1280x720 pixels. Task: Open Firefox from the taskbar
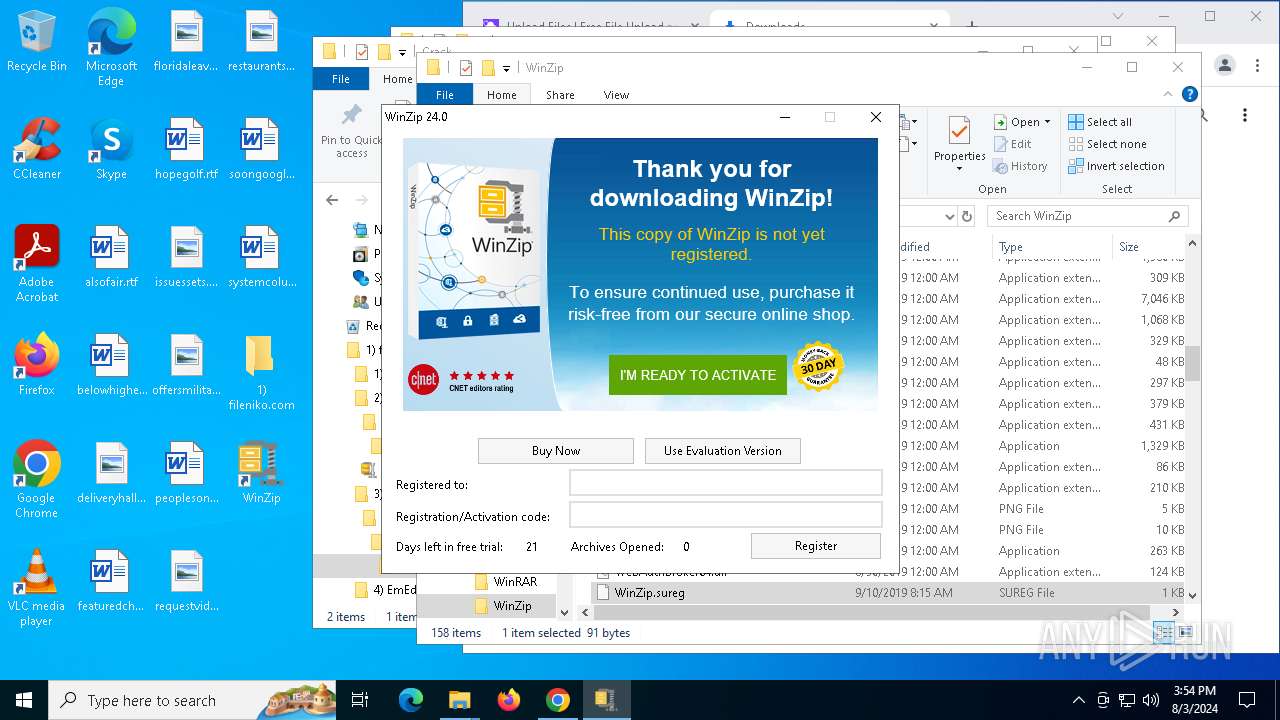509,700
